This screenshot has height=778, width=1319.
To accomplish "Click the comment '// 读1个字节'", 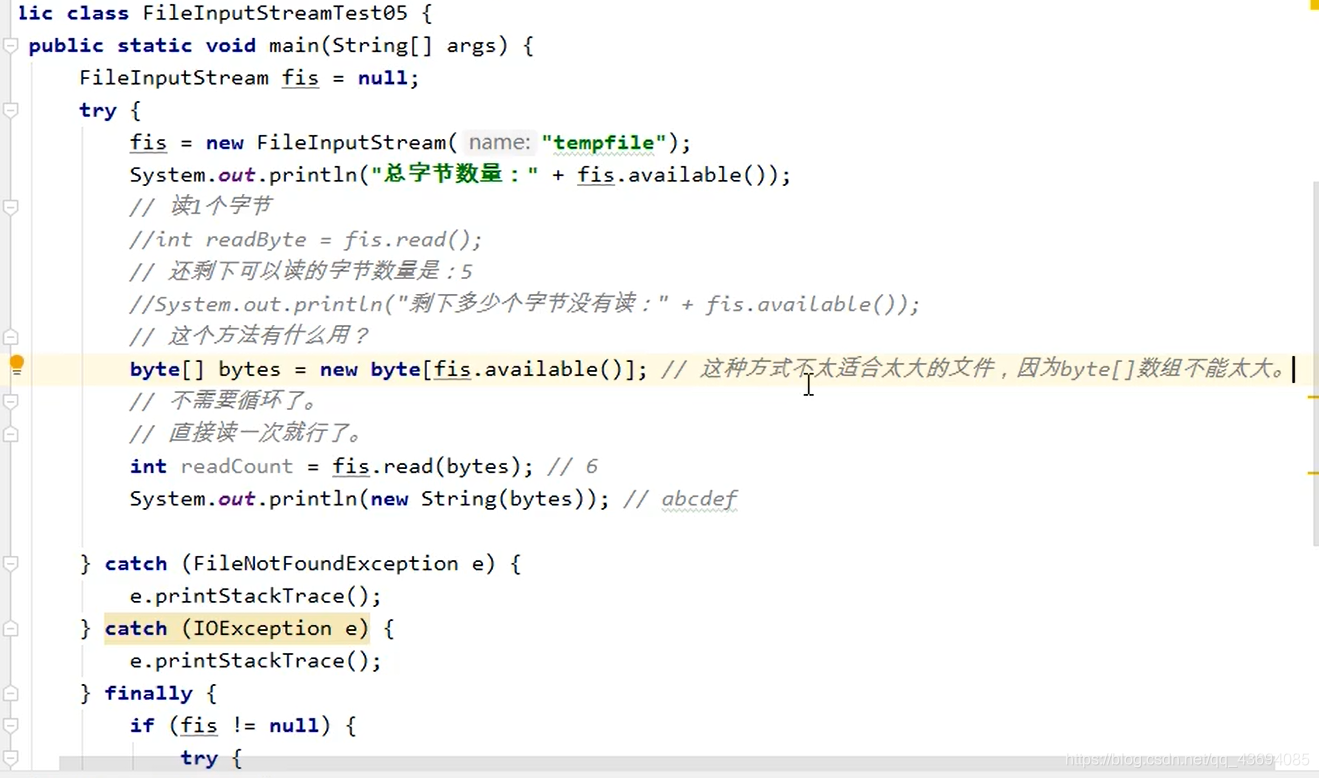I will 201,207.
